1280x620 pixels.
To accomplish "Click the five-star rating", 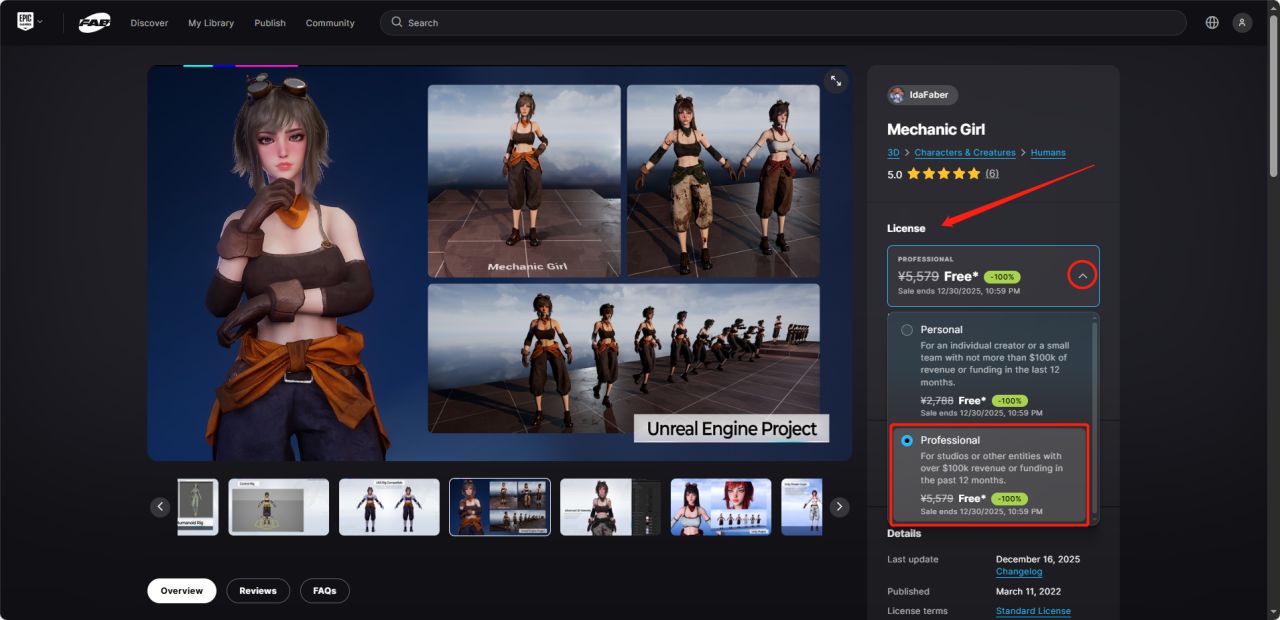I will click(943, 174).
